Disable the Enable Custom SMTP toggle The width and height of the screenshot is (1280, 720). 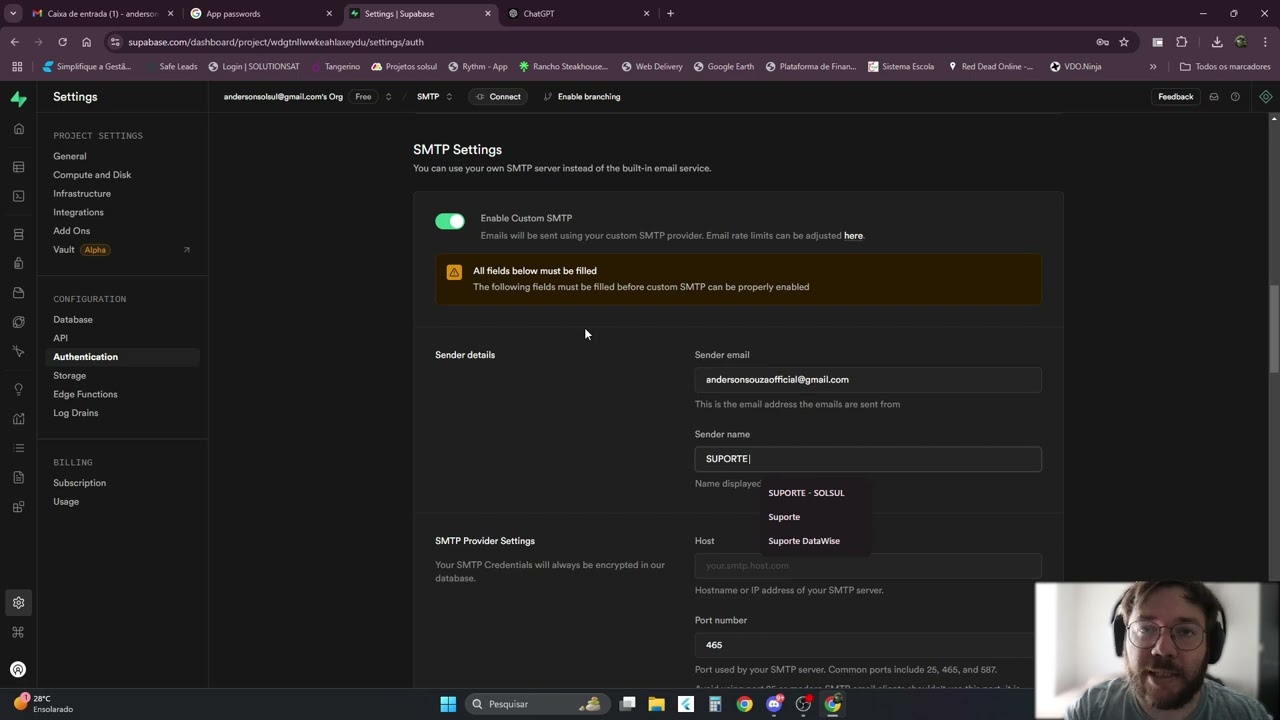point(450,221)
